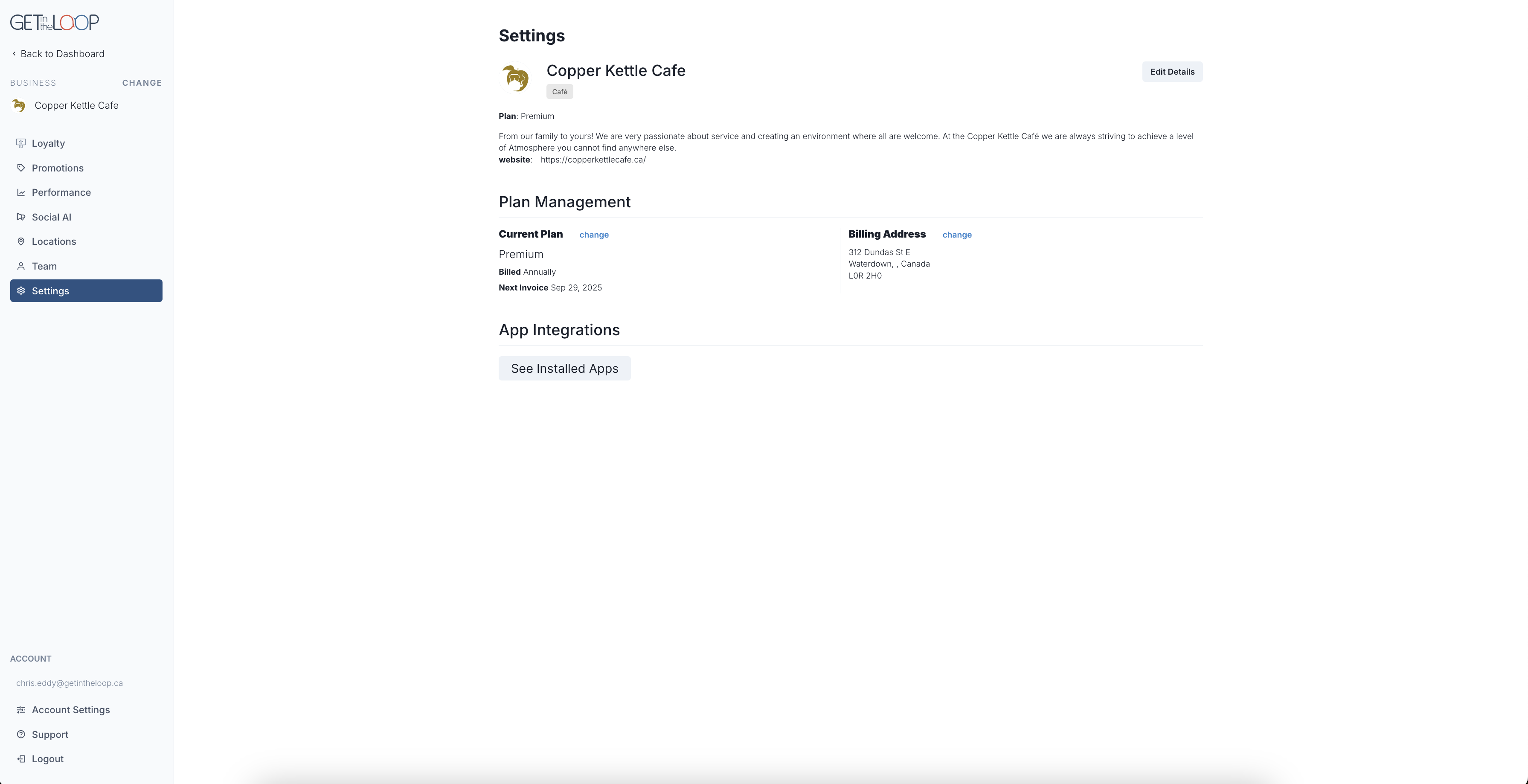Click the Settings gear icon in sidebar
This screenshot has width=1528, height=784.
(x=21, y=290)
